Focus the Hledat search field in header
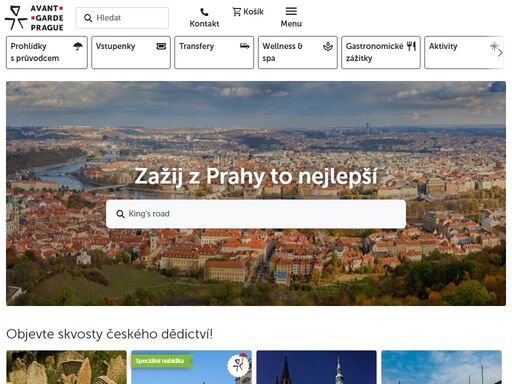This screenshot has width=512, height=384. coord(122,18)
